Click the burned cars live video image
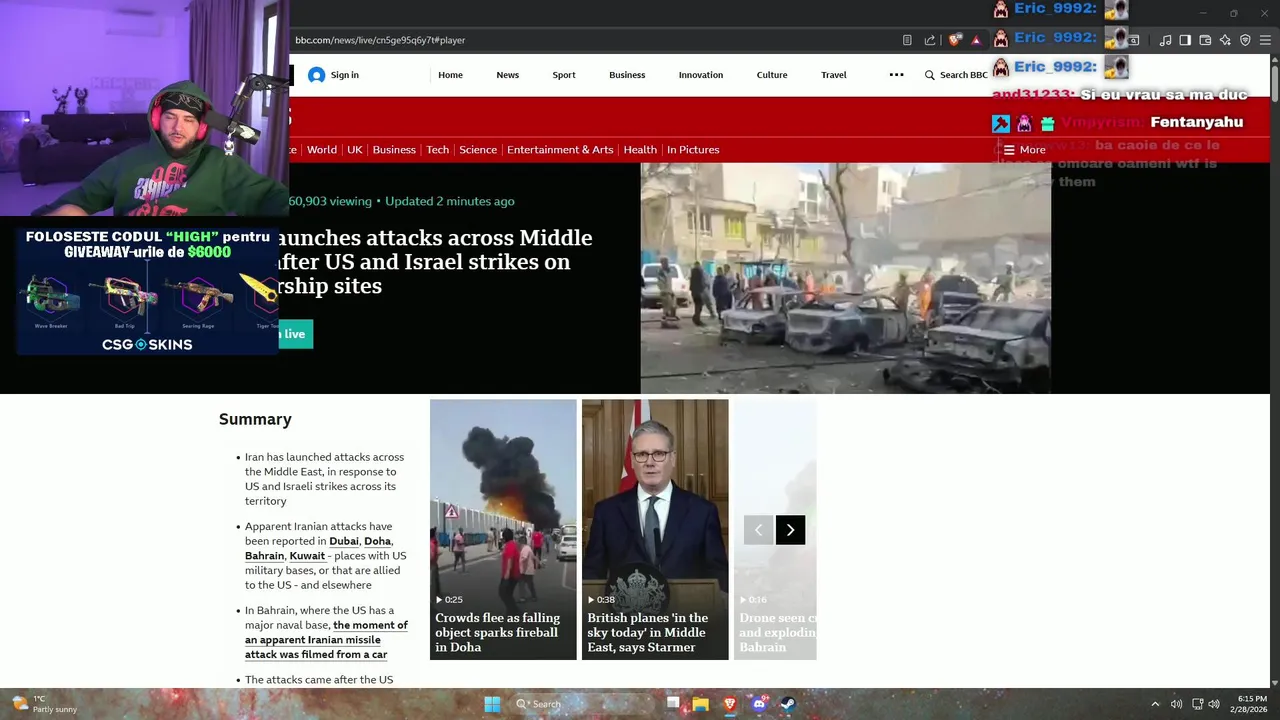 (x=845, y=278)
